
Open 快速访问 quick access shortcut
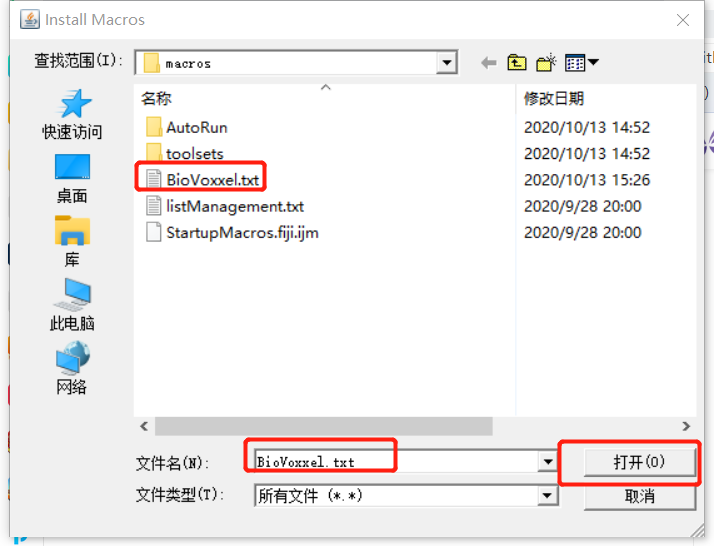72,114
